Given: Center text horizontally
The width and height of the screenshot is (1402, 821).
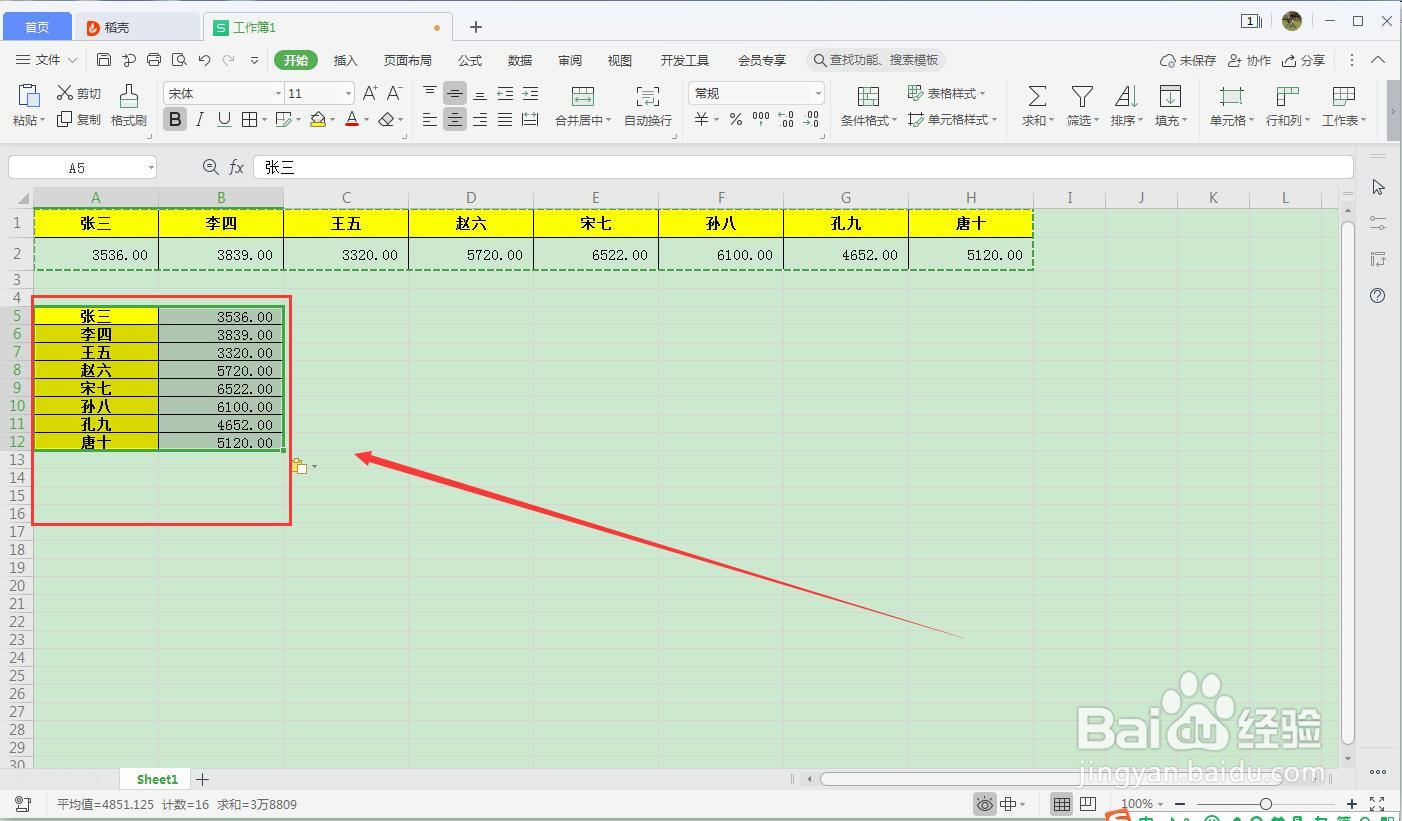Looking at the screenshot, I should click(x=455, y=119).
